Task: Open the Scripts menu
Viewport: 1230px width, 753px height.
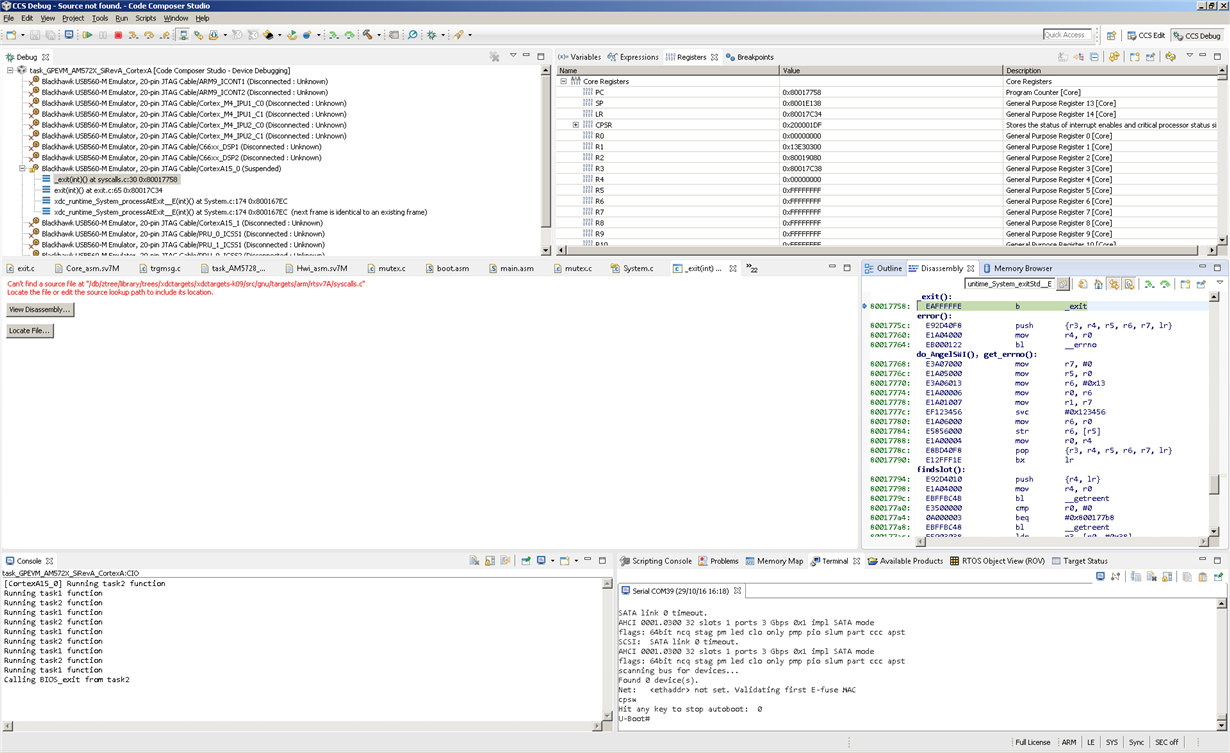Action: coord(146,18)
